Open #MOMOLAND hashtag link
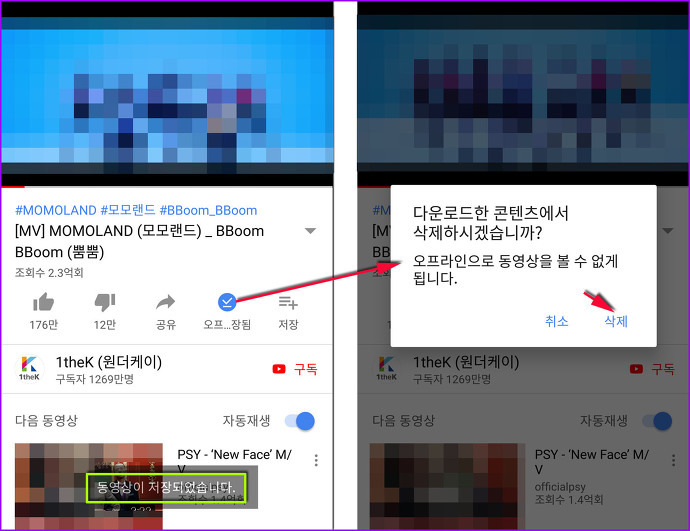 click(56, 210)
